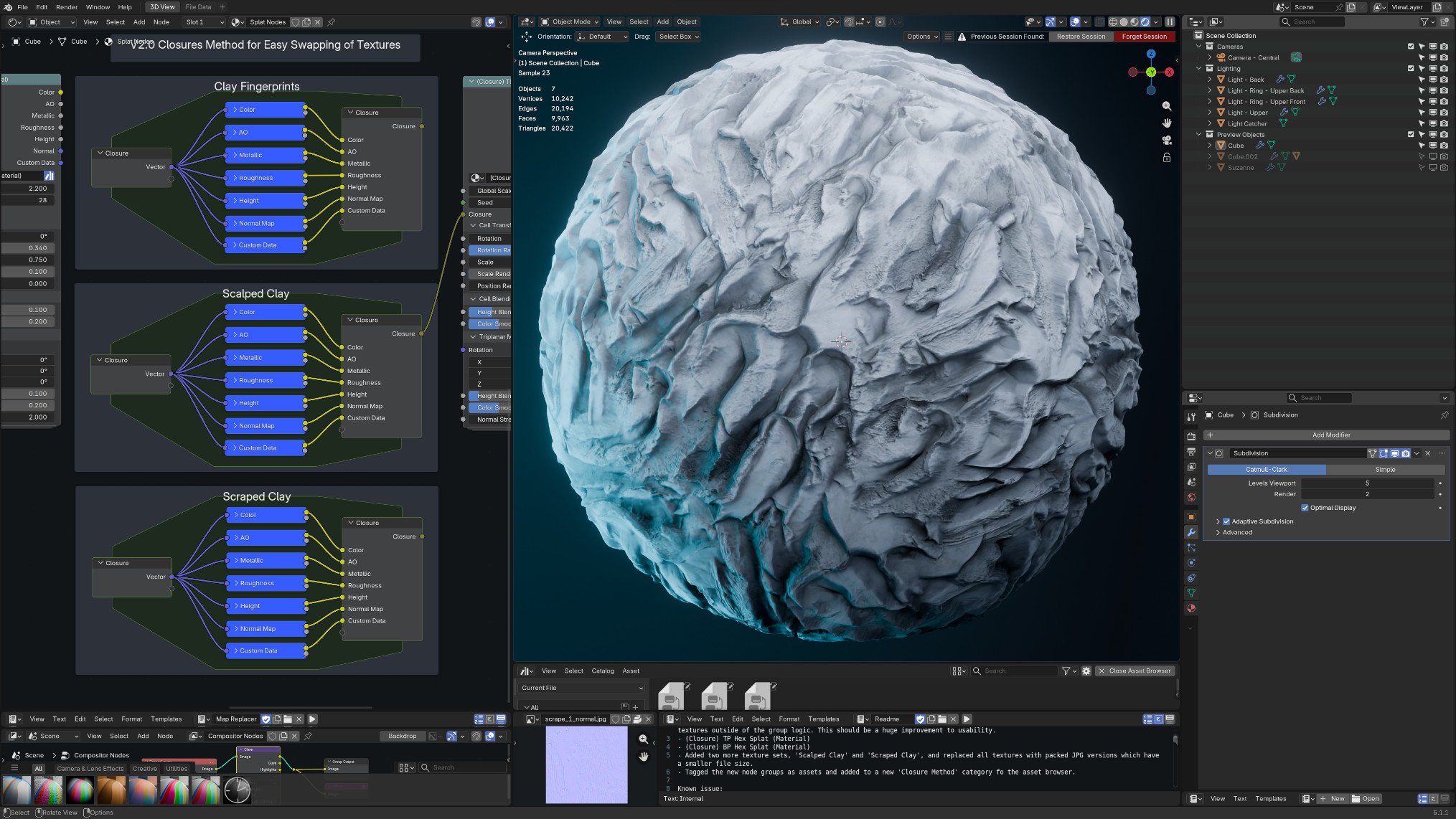Click Close Asset Browser button
Screen dimensions: 1456x819
1135,671
